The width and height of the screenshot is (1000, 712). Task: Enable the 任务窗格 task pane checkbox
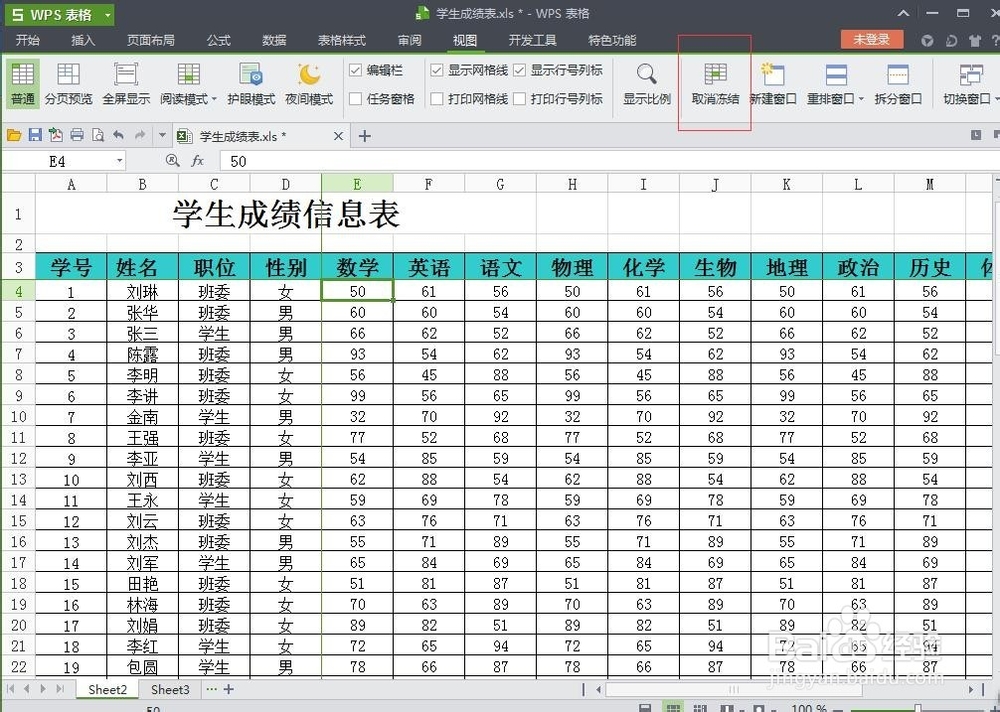pyautogui.click(x=356, y=98)
